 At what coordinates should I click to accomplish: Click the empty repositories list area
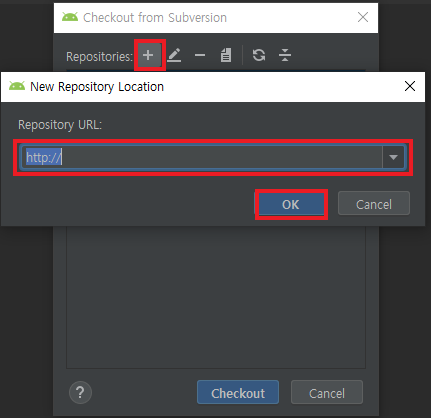tap(216, 297)
